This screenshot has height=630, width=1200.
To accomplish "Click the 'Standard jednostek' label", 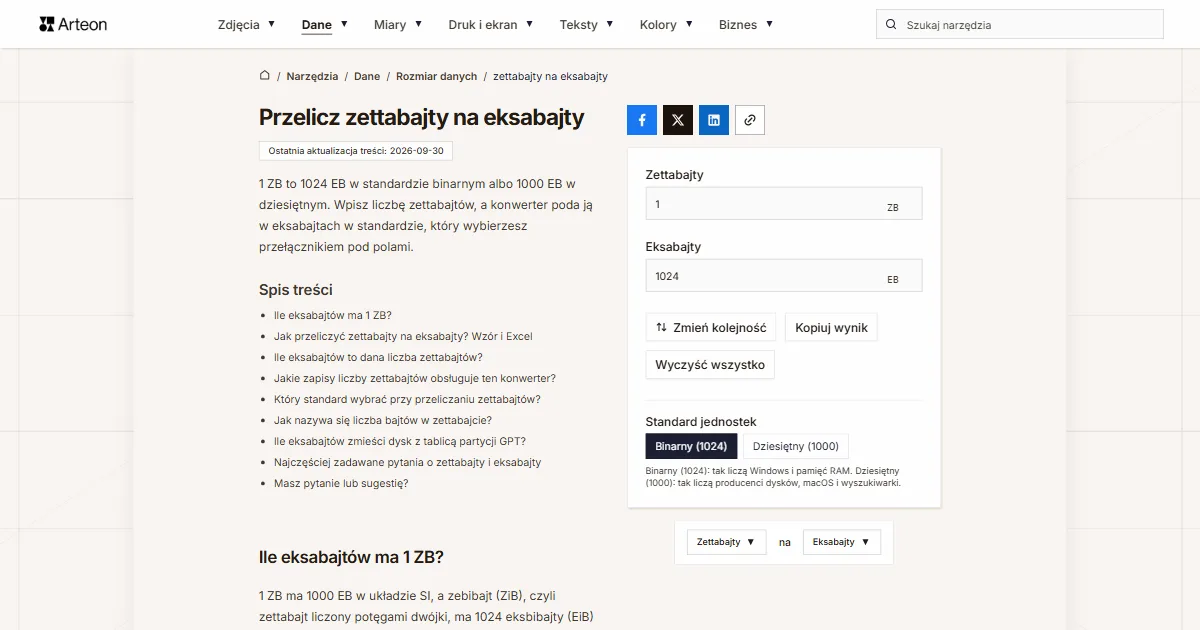I will tap(701, 421).
